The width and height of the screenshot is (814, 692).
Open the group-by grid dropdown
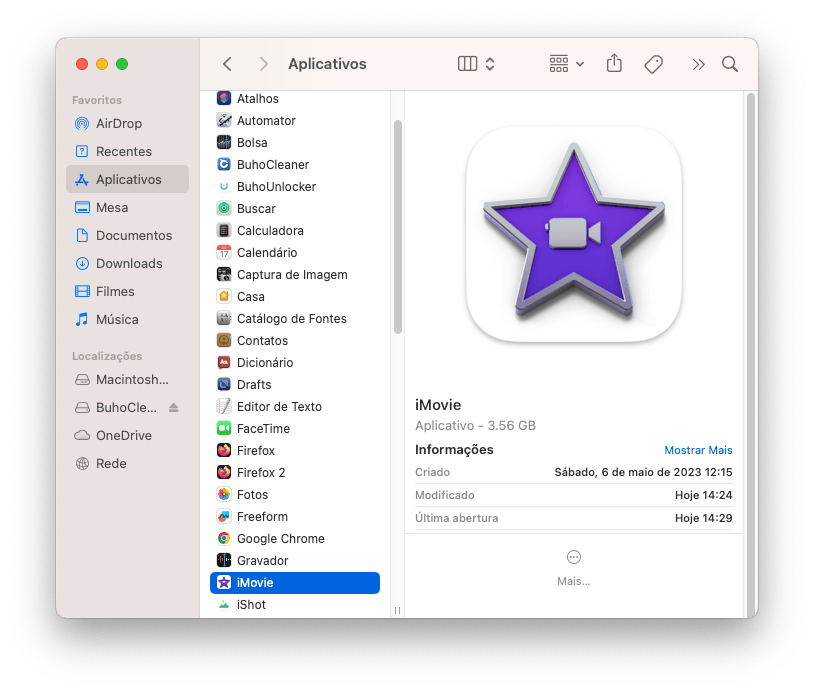[566, 64]
